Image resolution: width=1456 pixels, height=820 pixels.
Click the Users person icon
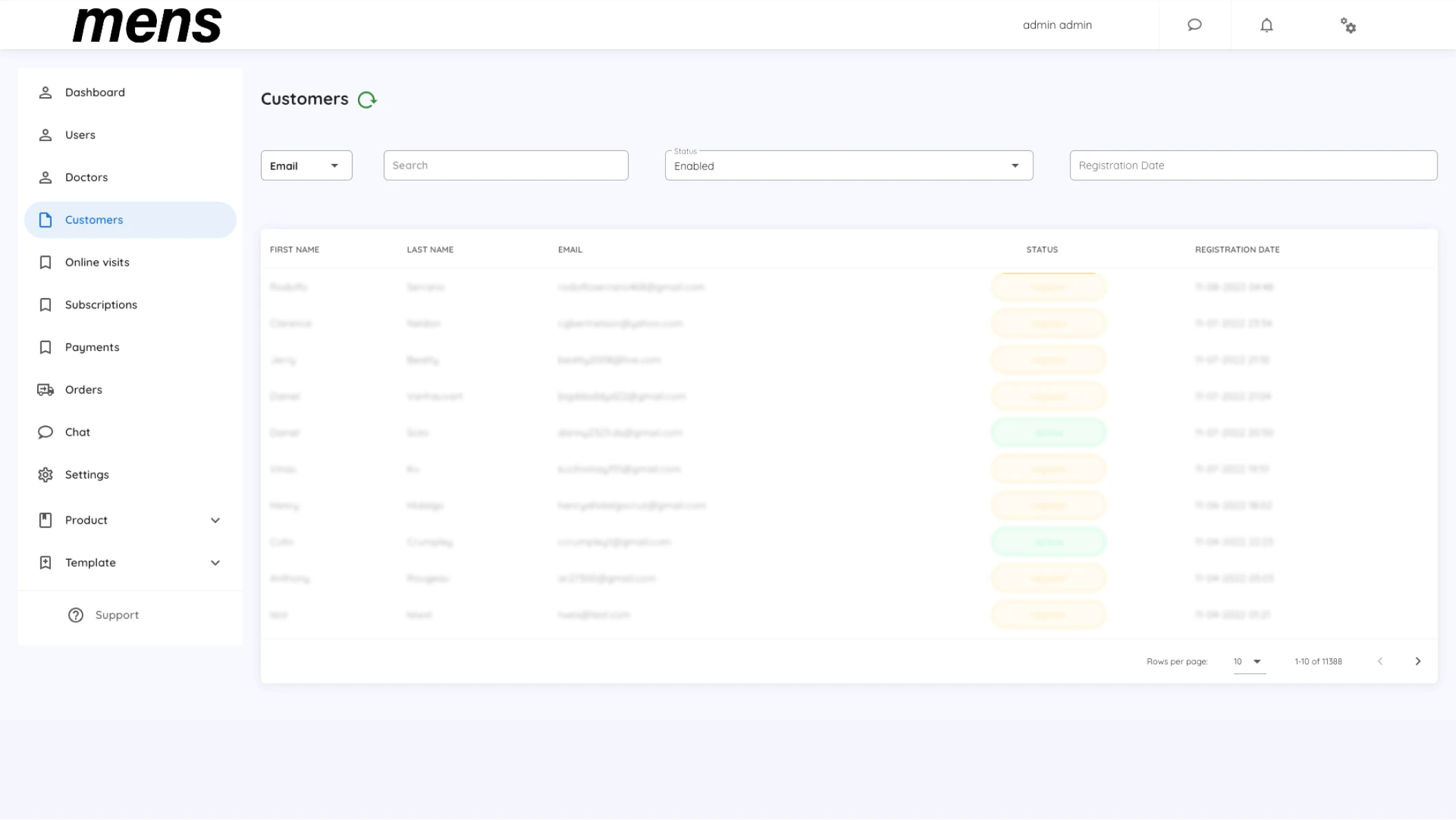(x=45, y=135)
